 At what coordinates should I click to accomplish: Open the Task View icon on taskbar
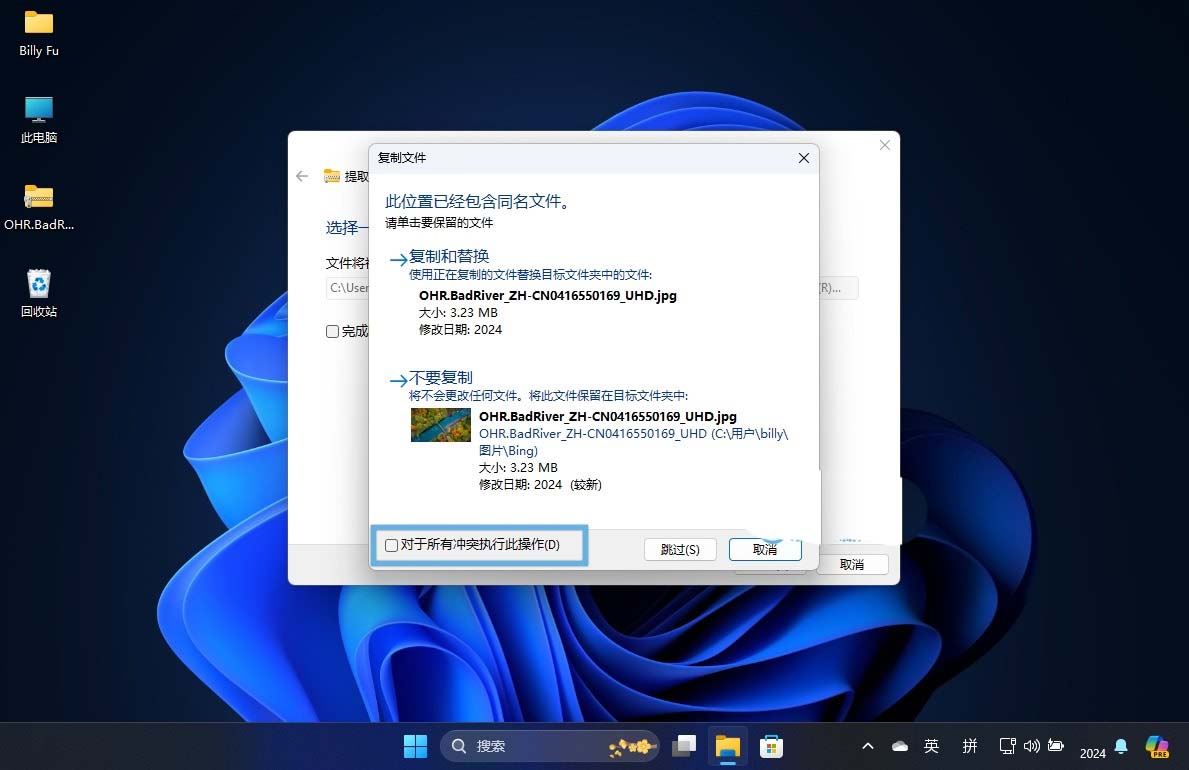point(684,745)
